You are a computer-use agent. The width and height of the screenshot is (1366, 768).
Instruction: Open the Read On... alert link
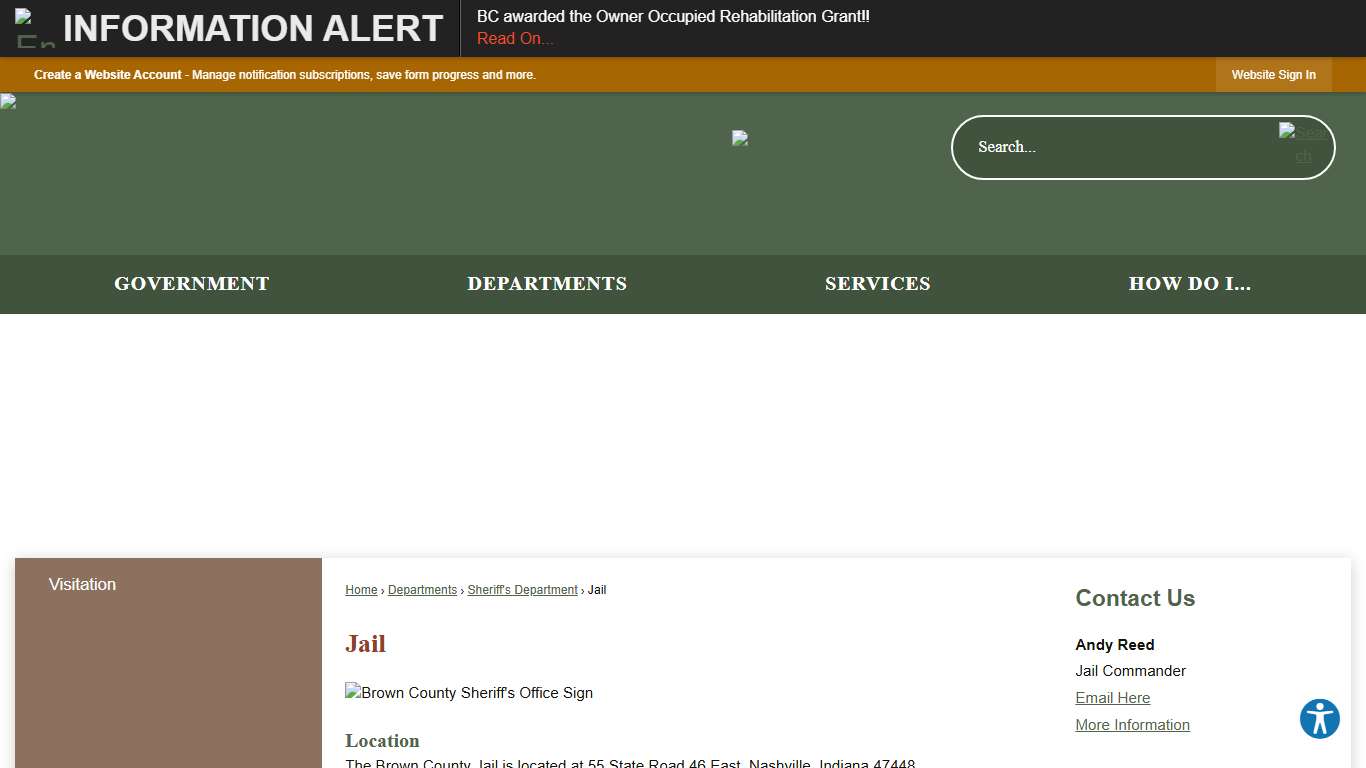pos(515,39)
